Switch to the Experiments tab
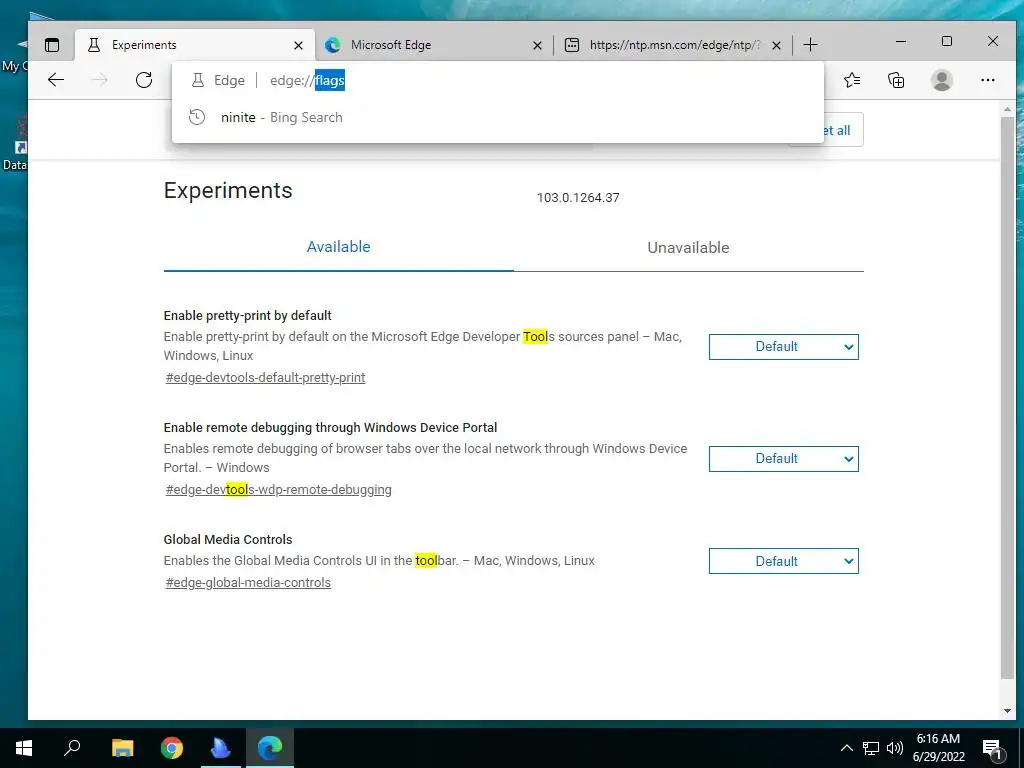Screen dimensions: 1024x768 [193, 45]
